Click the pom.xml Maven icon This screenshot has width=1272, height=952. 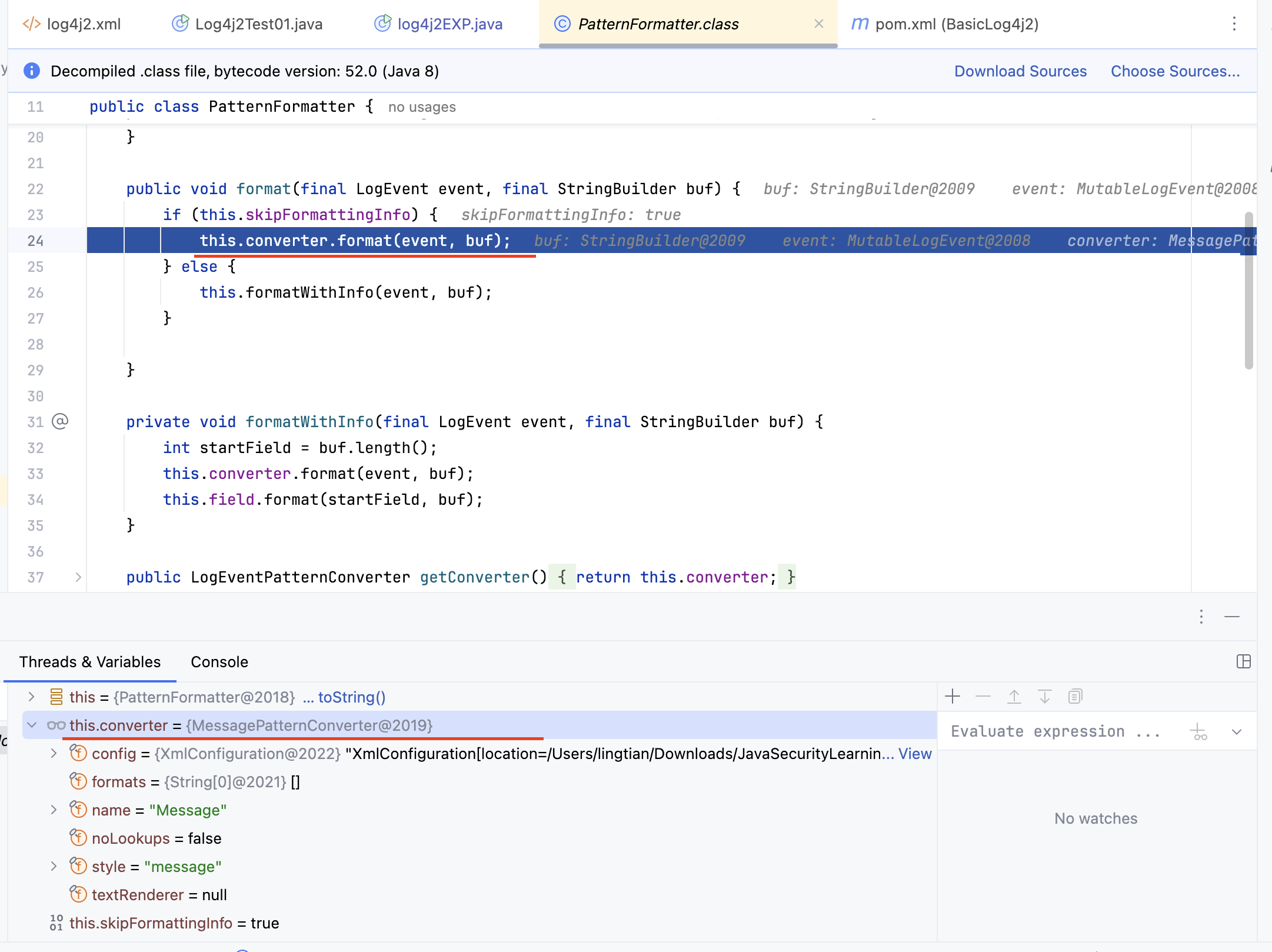860,24
